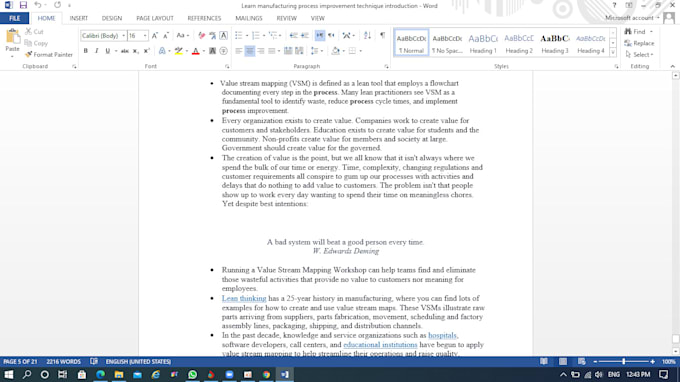The height and width of the screenshot is (382, 680).
Task: Apply the text highlight color
Action: pos(179,51)
